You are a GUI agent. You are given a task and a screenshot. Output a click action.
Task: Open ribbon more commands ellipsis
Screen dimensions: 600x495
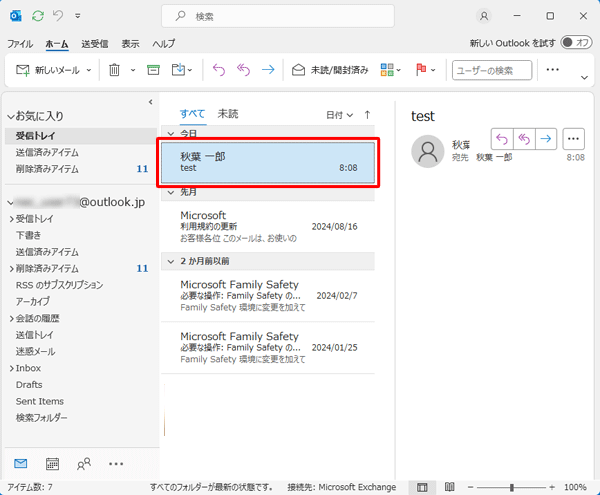[x=552, y=70]
